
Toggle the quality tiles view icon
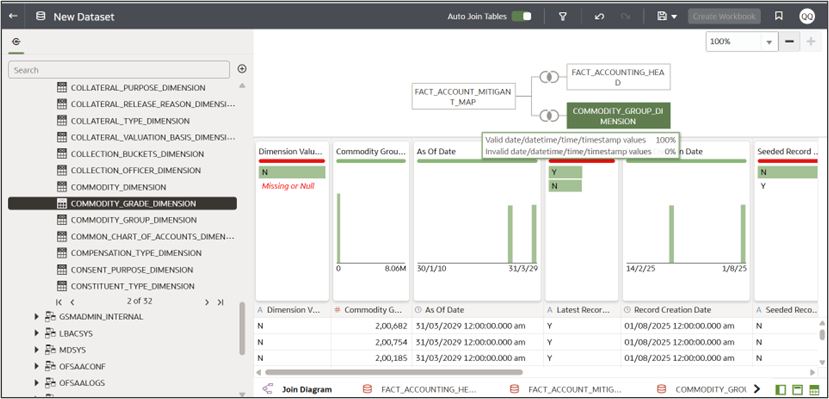pyautogui.click(x=796, y=389)
